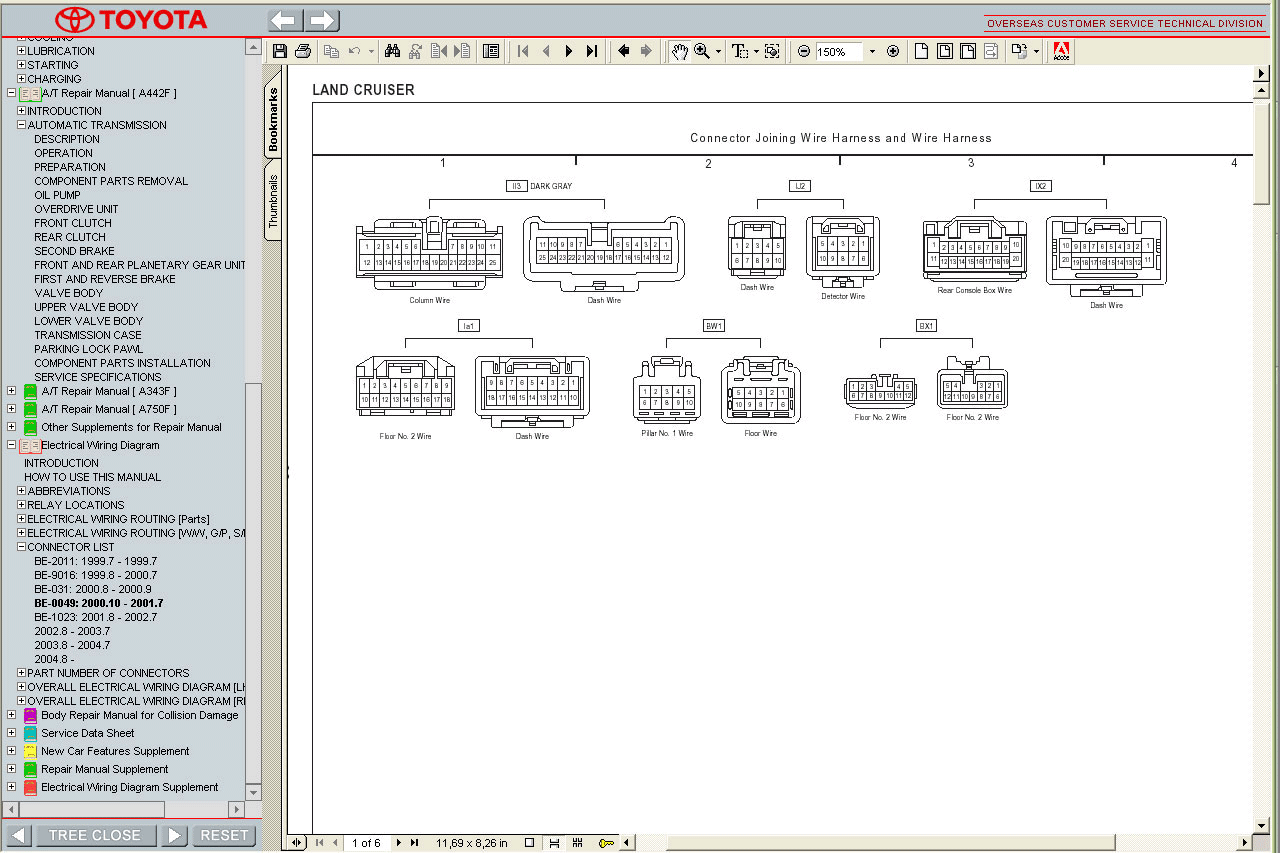Image resolution: width=1280 pixels, height=853 pixels.
Task: Click the Reflow page icon
Action: tap(991, 51)
